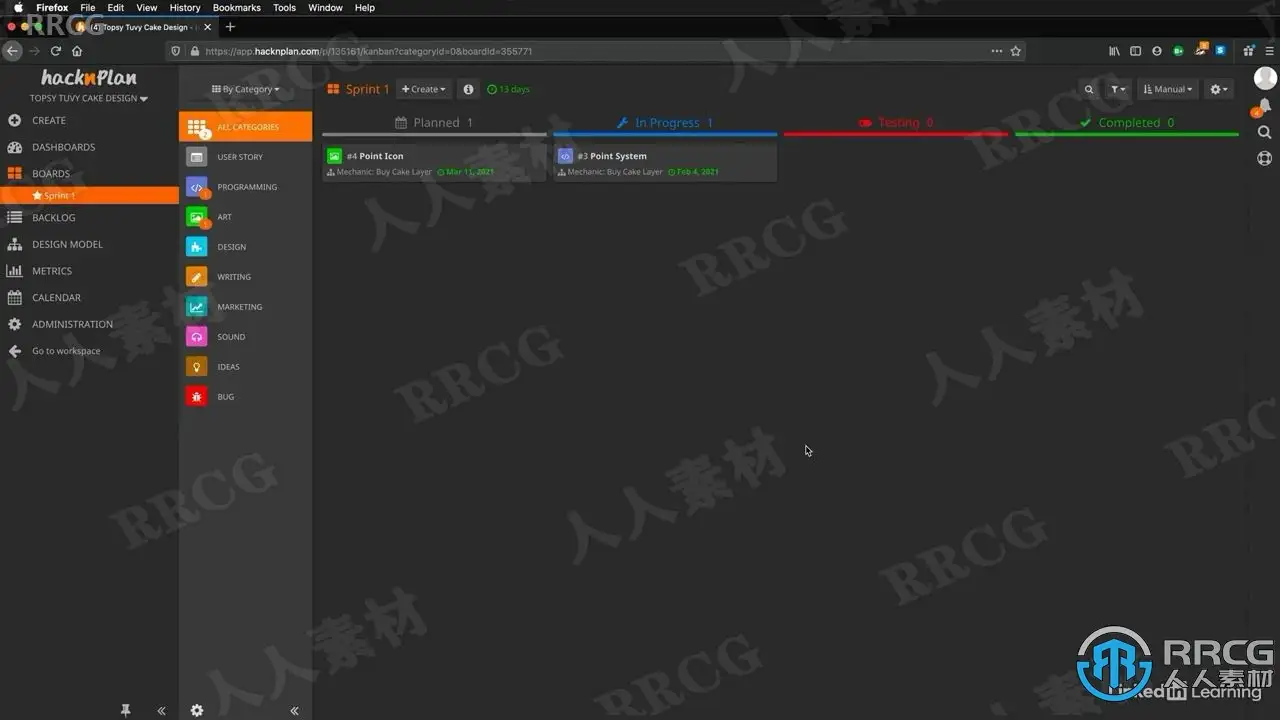Screen dimensions: 1280x720
Task: Click Go to workspace link
Action: click(66, 351)
